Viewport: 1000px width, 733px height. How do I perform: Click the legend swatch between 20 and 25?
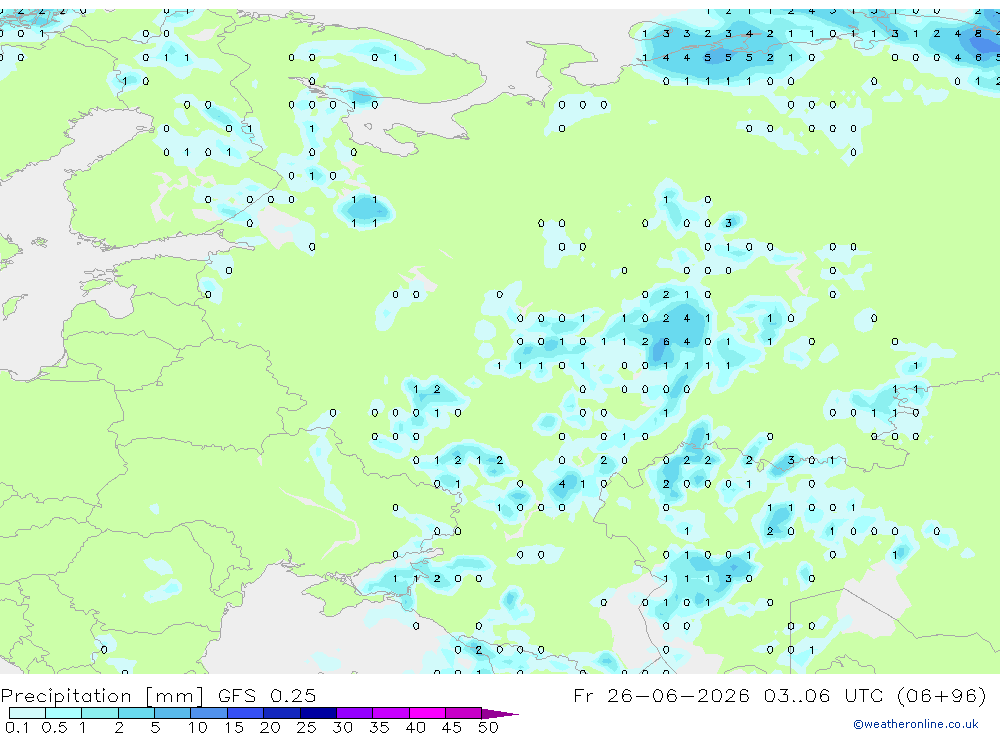282,713
